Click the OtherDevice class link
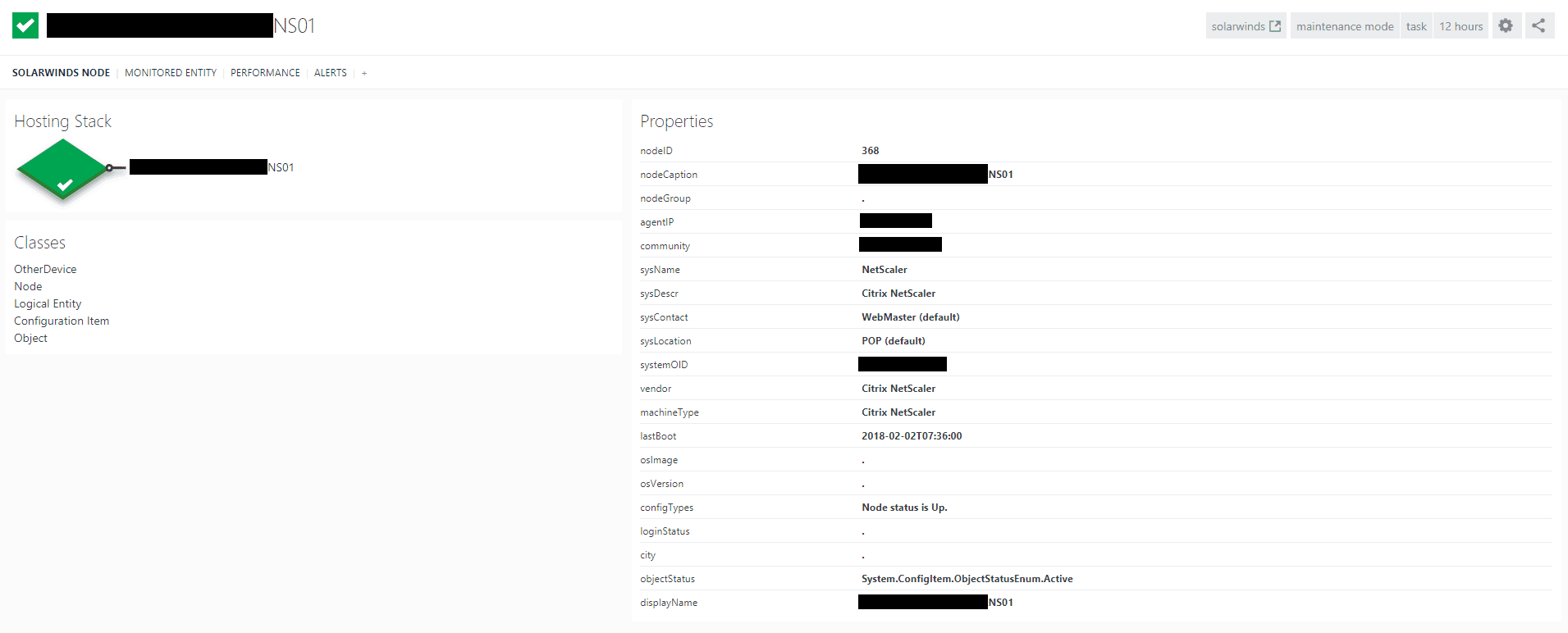This screenshot has height=633, width=1568. 45,269
